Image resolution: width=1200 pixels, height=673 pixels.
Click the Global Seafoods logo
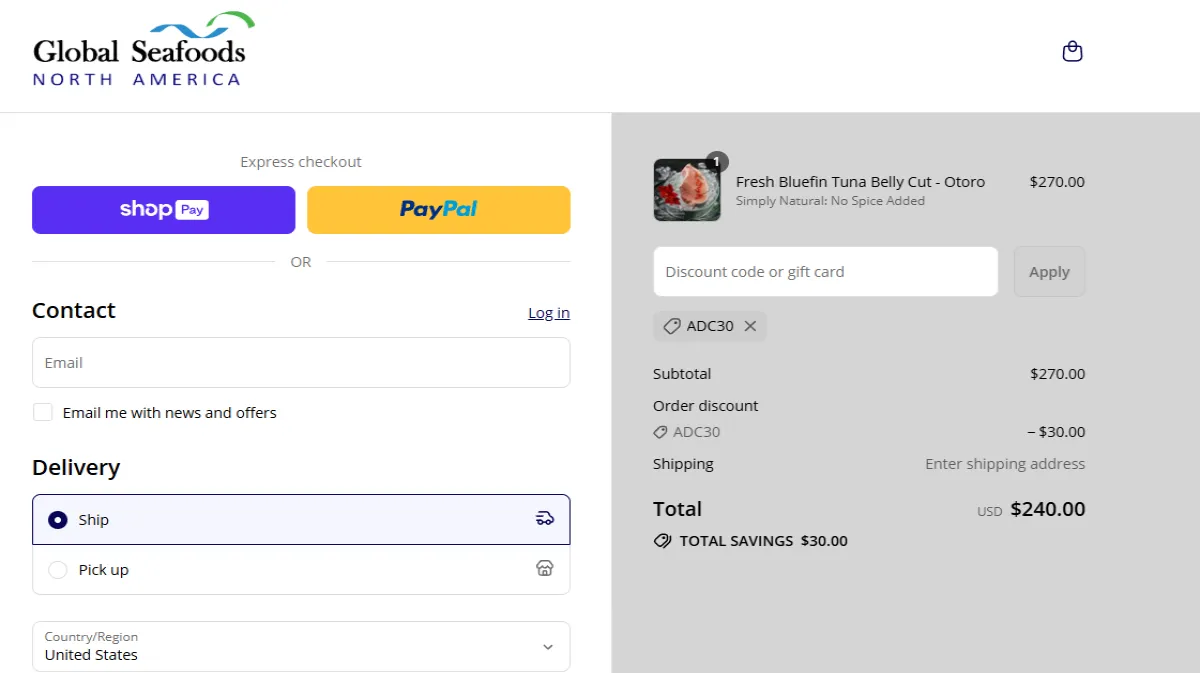[x=140, y=48]
